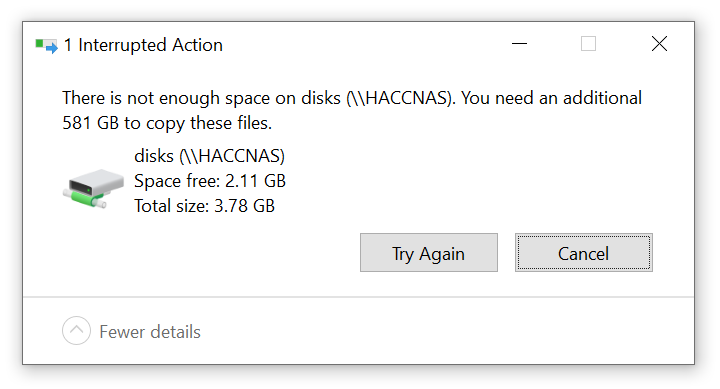Click the green pipe under the drive icon
The image size is (720, 389).
click(87, 199)
